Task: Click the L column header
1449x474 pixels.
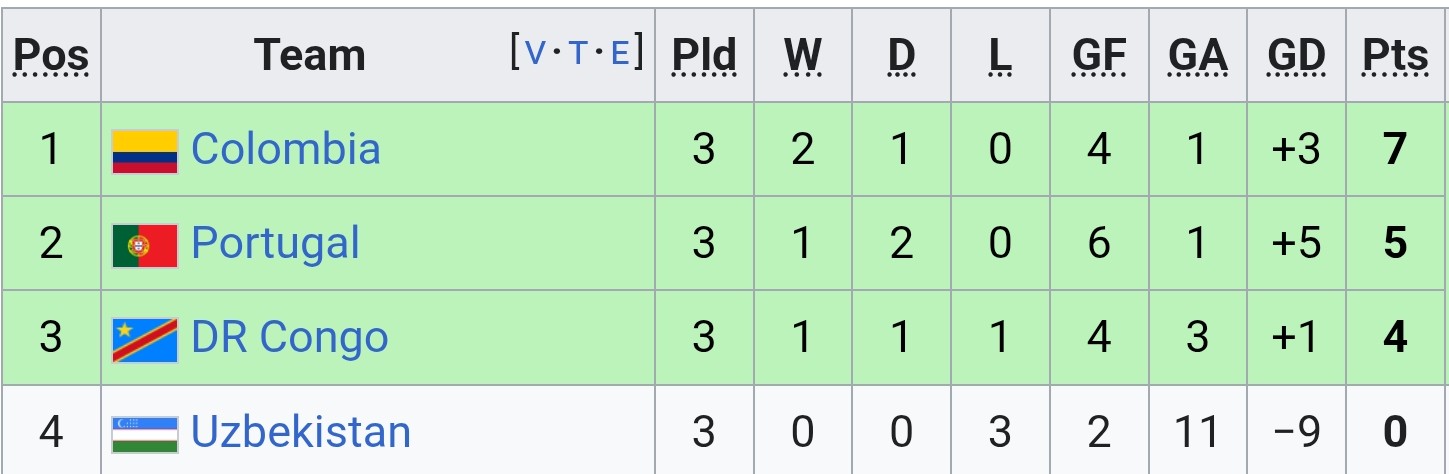Action: 1000,56
